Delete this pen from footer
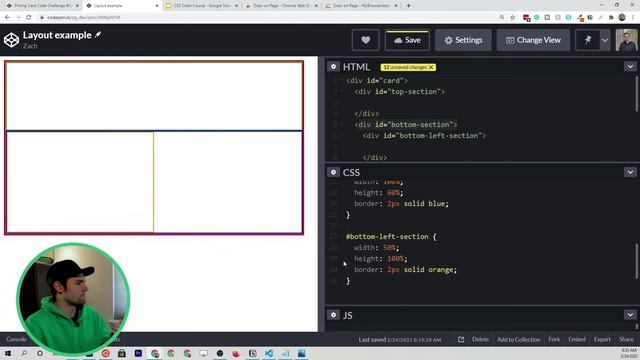The height and width of the screenshot is (360, 640). [x=480, y=340]
